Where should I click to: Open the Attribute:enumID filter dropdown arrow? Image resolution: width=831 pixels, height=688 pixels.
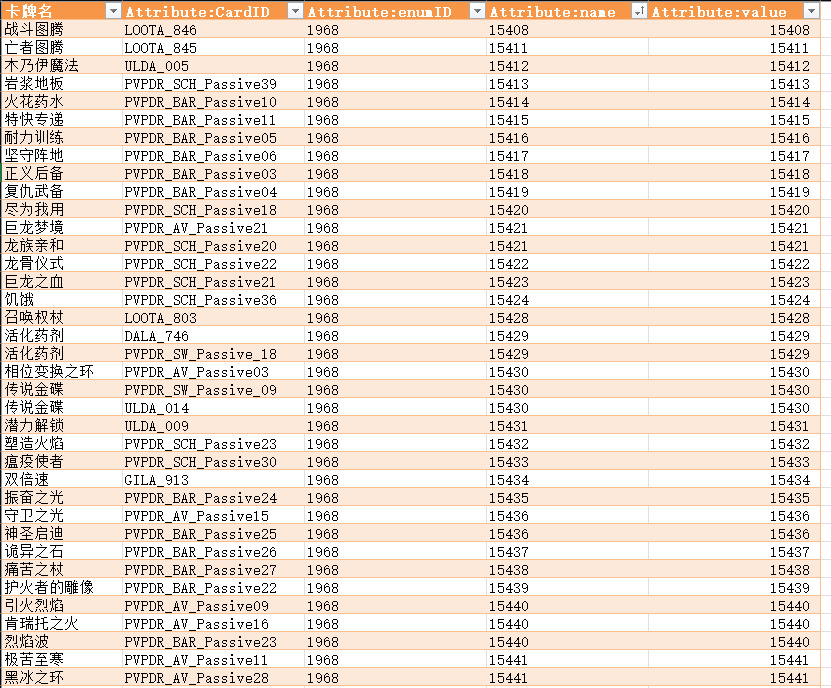pyautogui.click(x=478, y=11)
